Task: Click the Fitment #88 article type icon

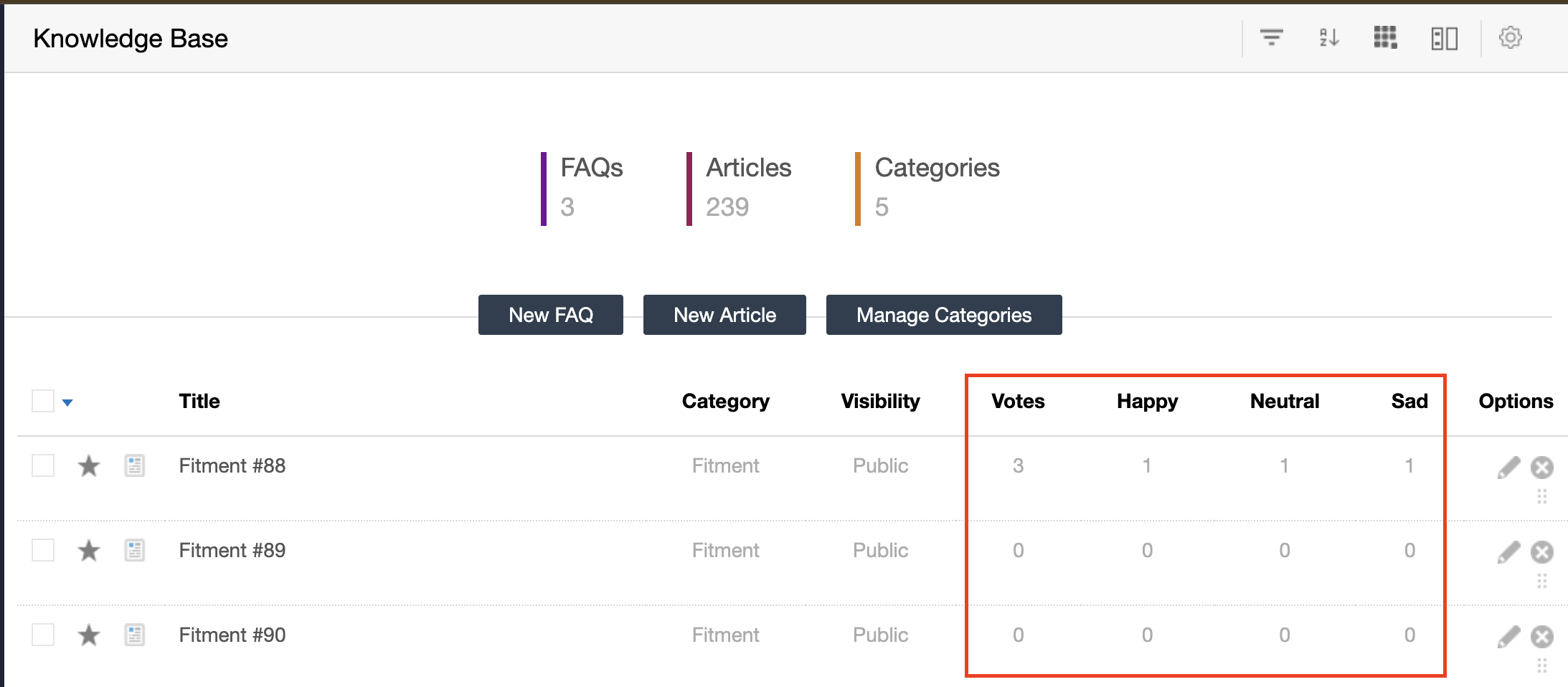Action: click(x=134, y=466)
